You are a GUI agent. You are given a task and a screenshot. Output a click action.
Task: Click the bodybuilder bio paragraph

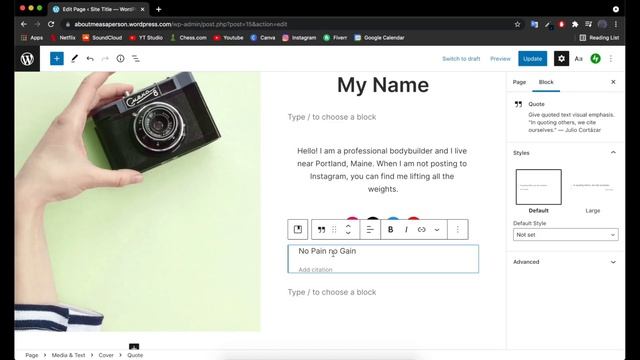[382, 170]
